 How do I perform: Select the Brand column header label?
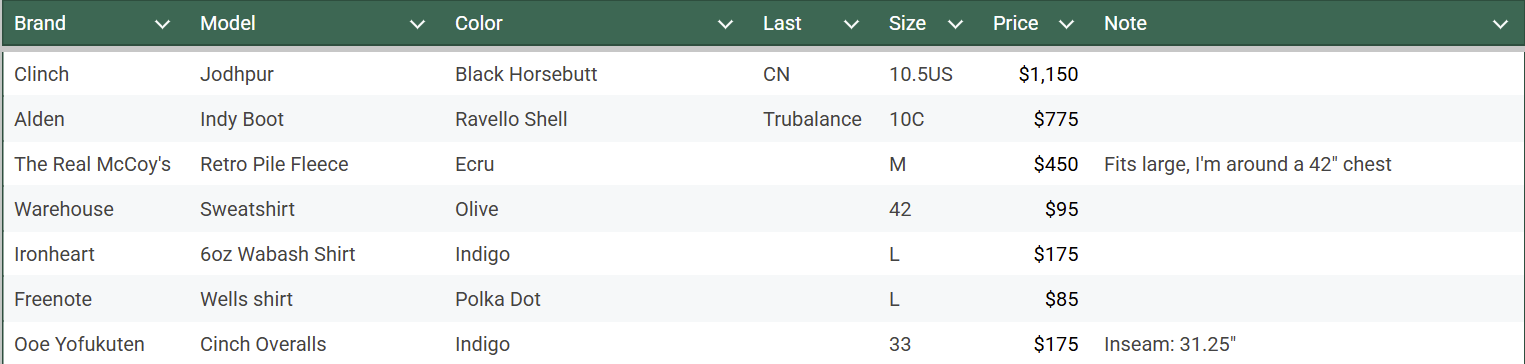click(40, 23)
